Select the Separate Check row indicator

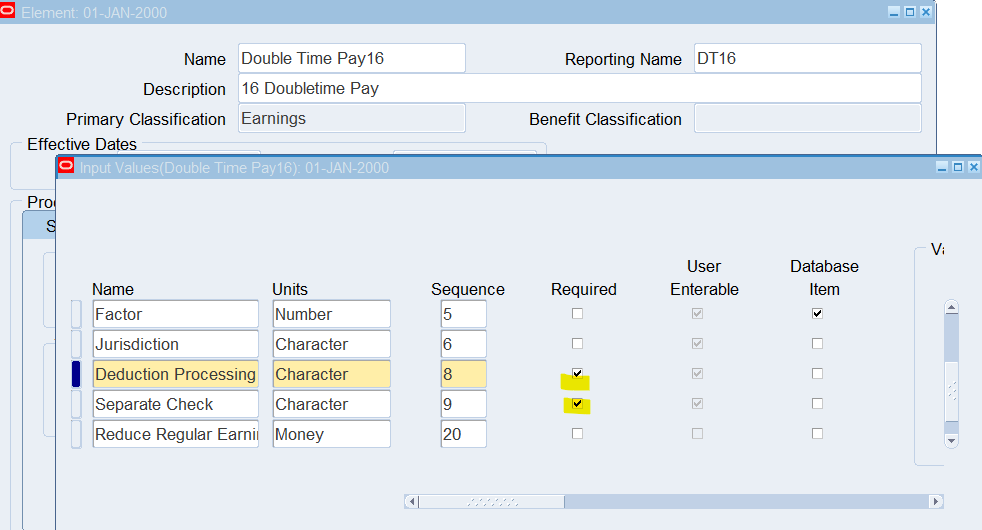tap(76, 404)
